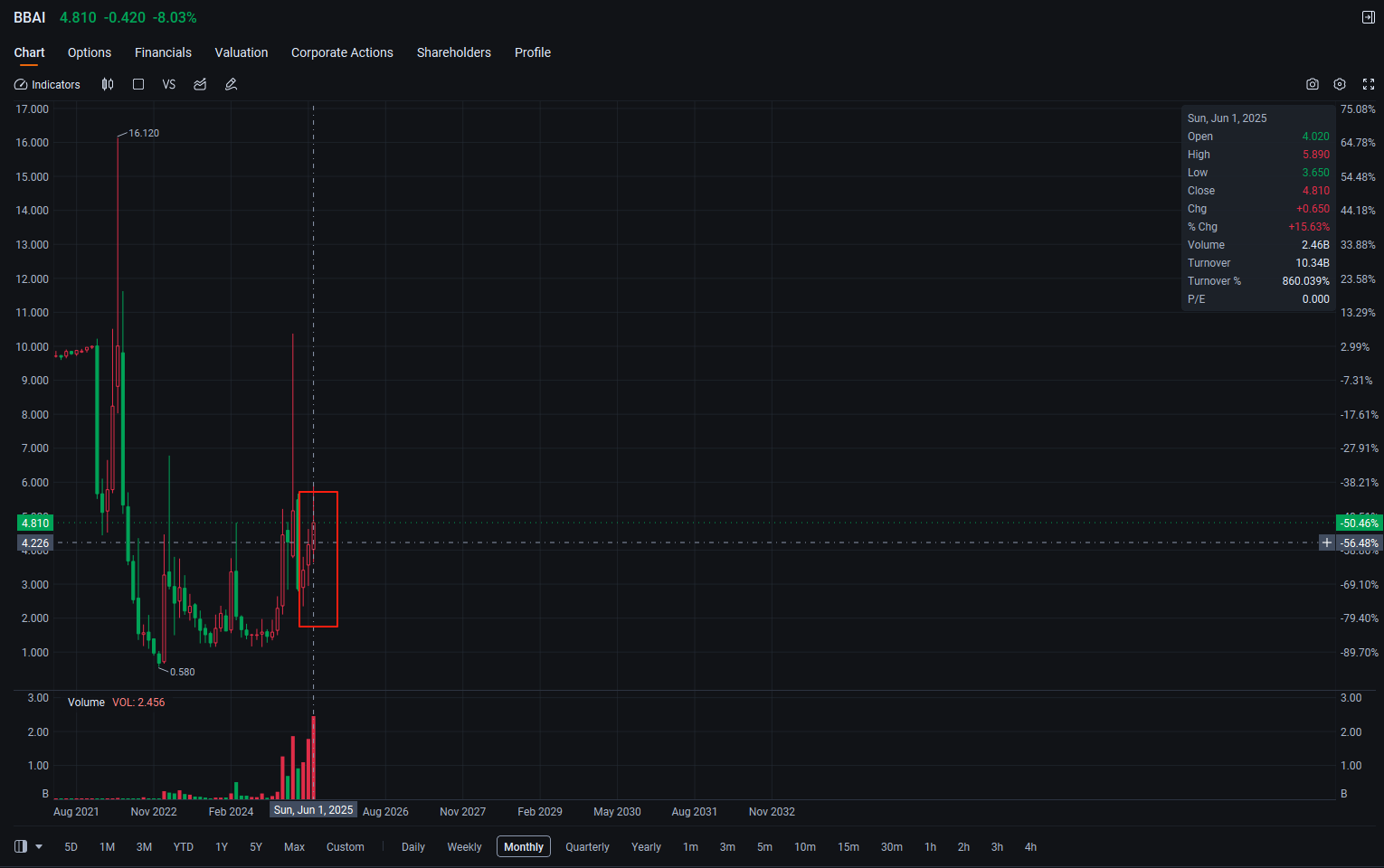
Task: Set range to 1Y
Action: click(x=222, y=847)
